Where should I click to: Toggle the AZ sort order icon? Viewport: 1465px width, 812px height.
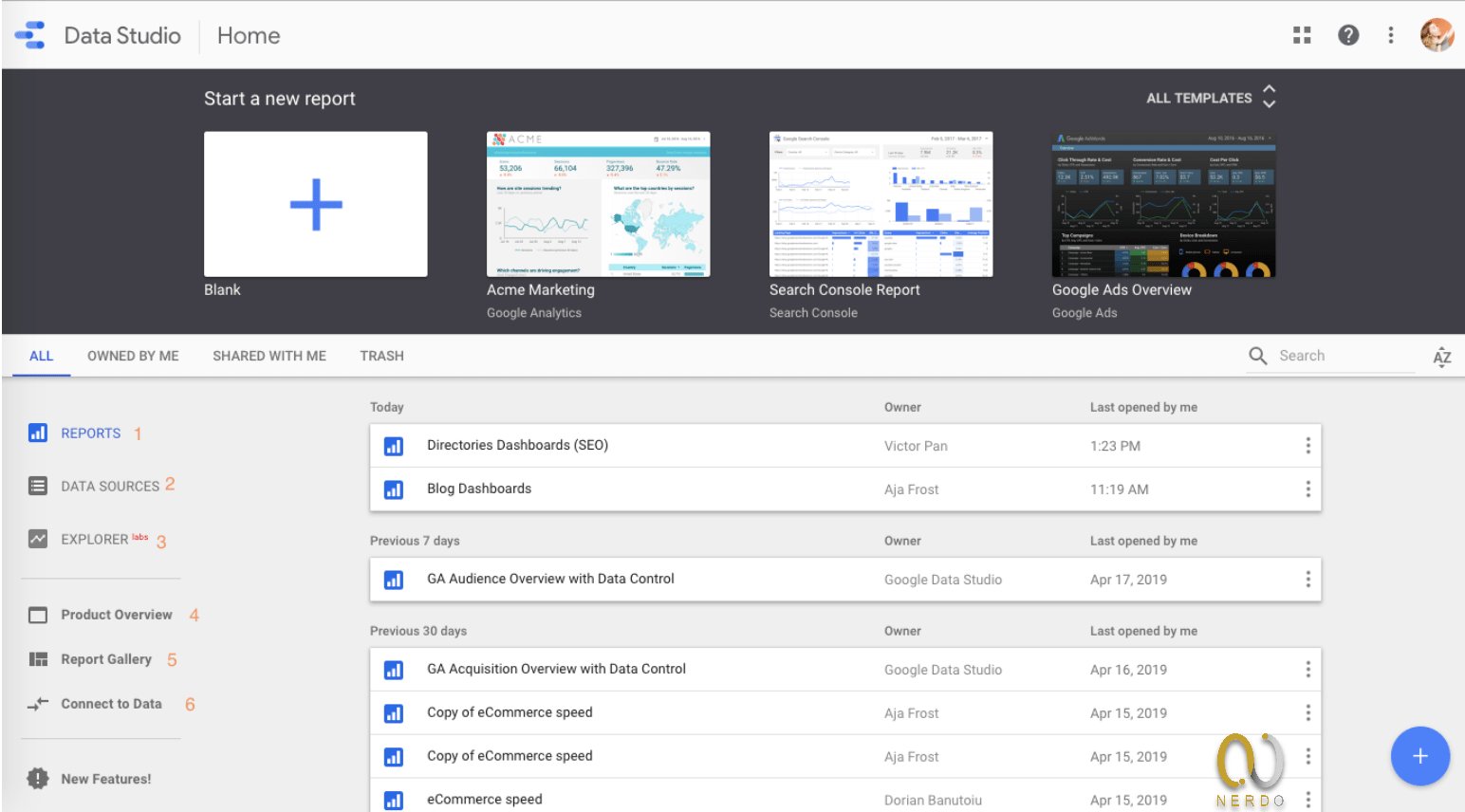[x=1442, y=357]
